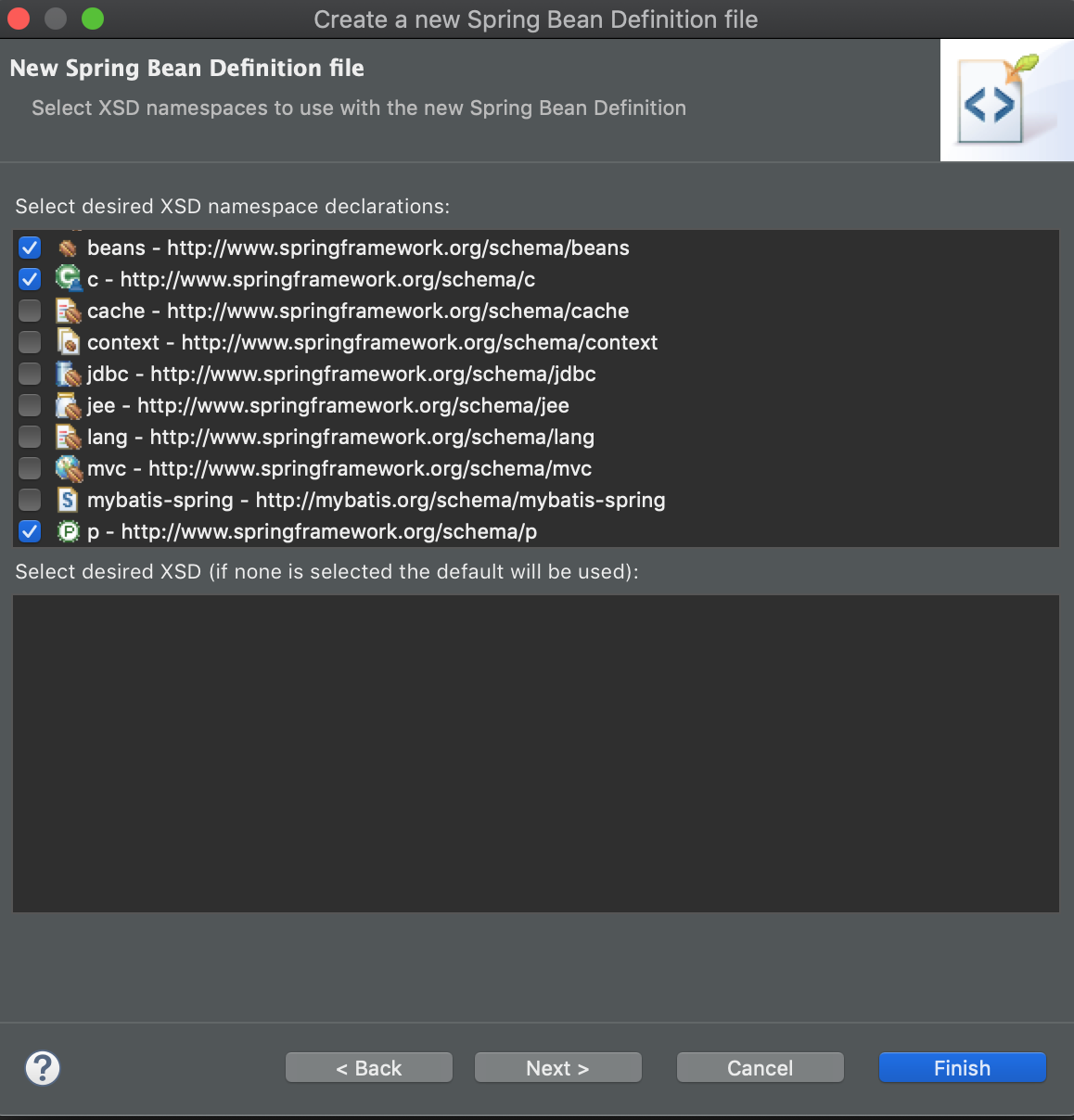Screen dimensions: 1074x1120
Task: Select the mybatis.org schema row text
Action: pos(376,500)
